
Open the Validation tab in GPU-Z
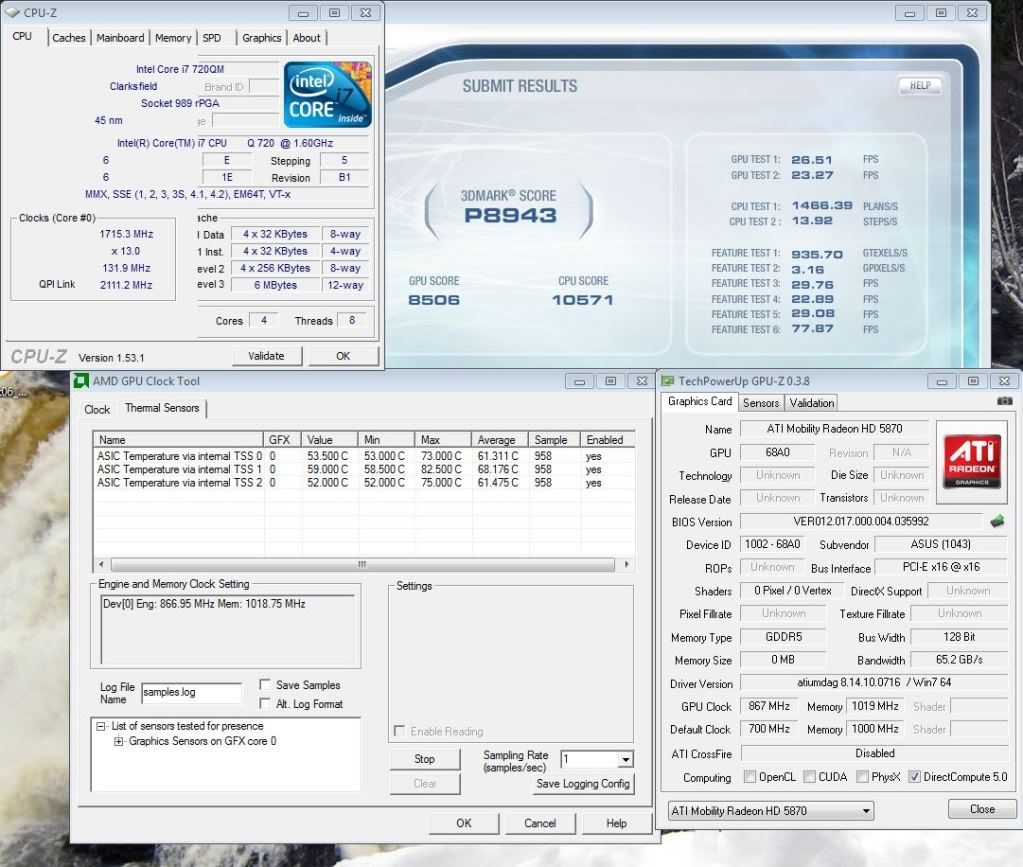tap(812, 403)
